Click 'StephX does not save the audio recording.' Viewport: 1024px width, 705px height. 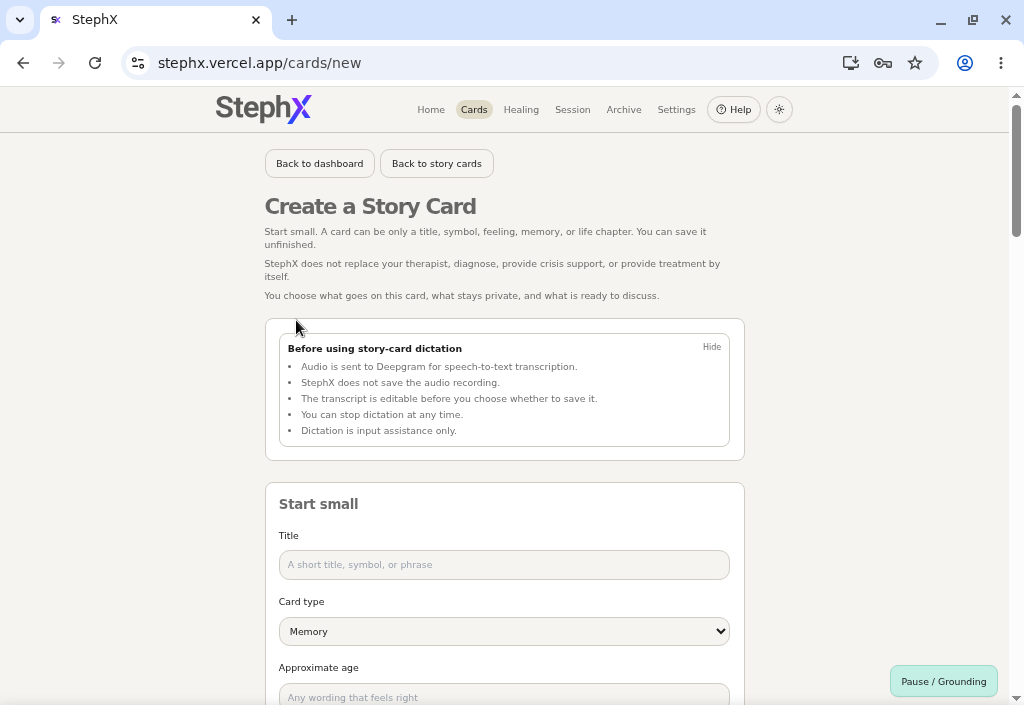pyautogui.click(x=400, y=383)
